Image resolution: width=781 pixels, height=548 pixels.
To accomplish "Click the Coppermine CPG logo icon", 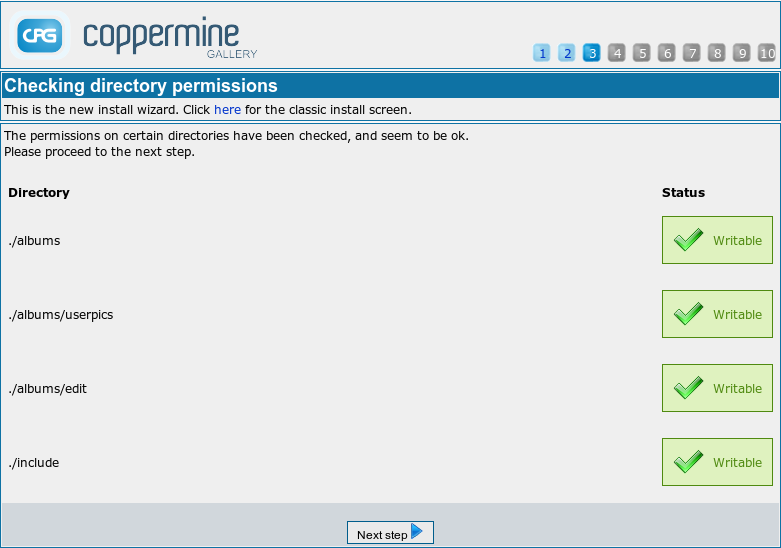I will pos(40,36).
